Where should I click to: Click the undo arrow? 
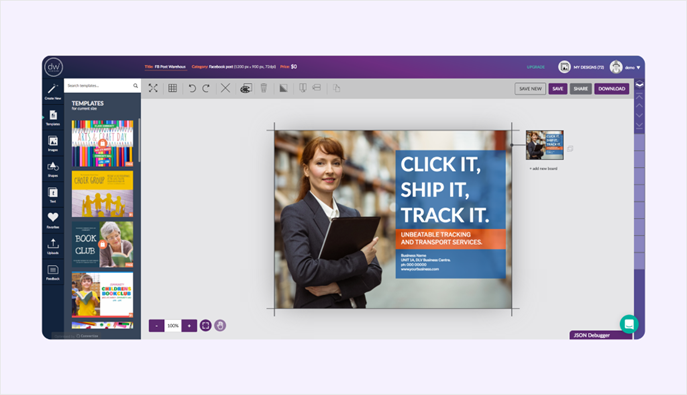click(x=191, y=88)
